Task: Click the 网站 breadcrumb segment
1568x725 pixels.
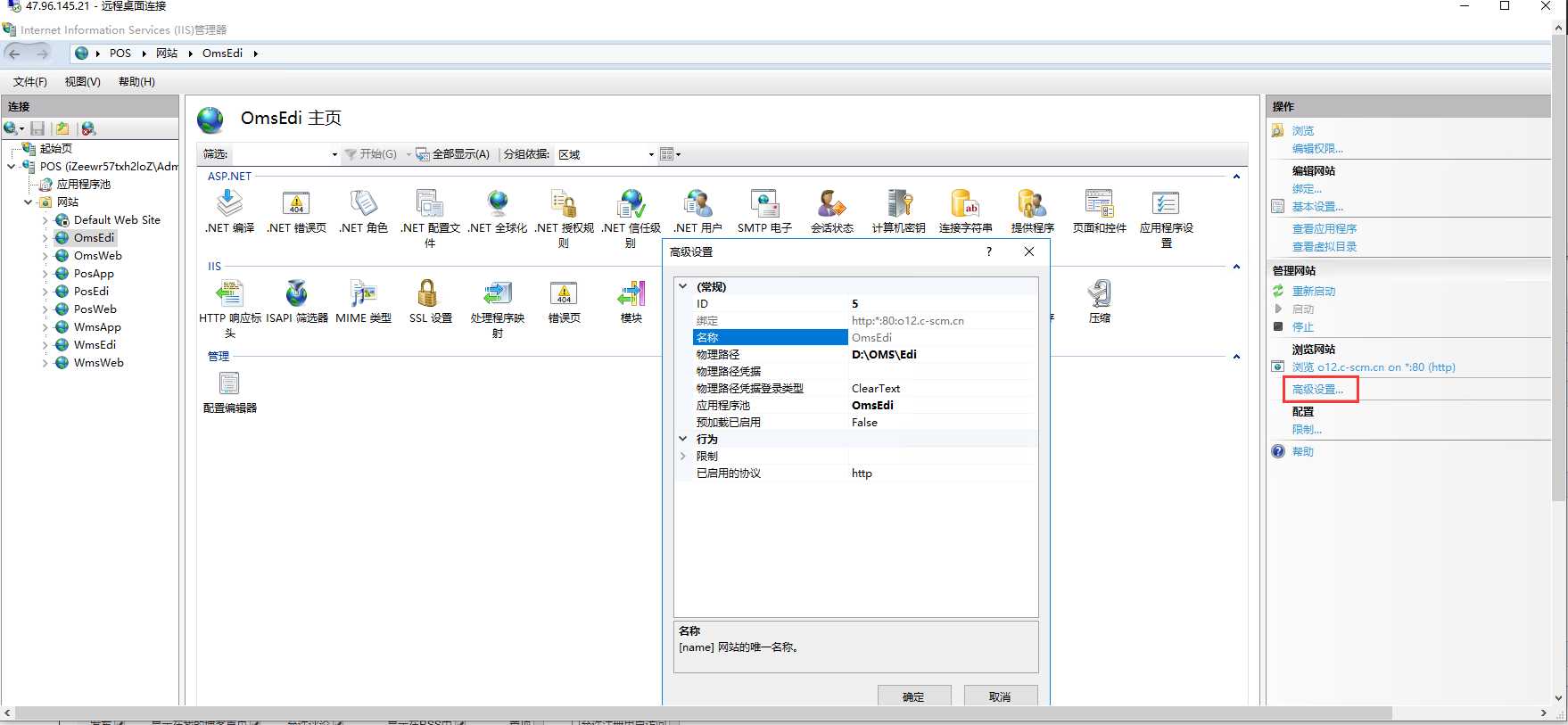Action: tap(167, 54)
